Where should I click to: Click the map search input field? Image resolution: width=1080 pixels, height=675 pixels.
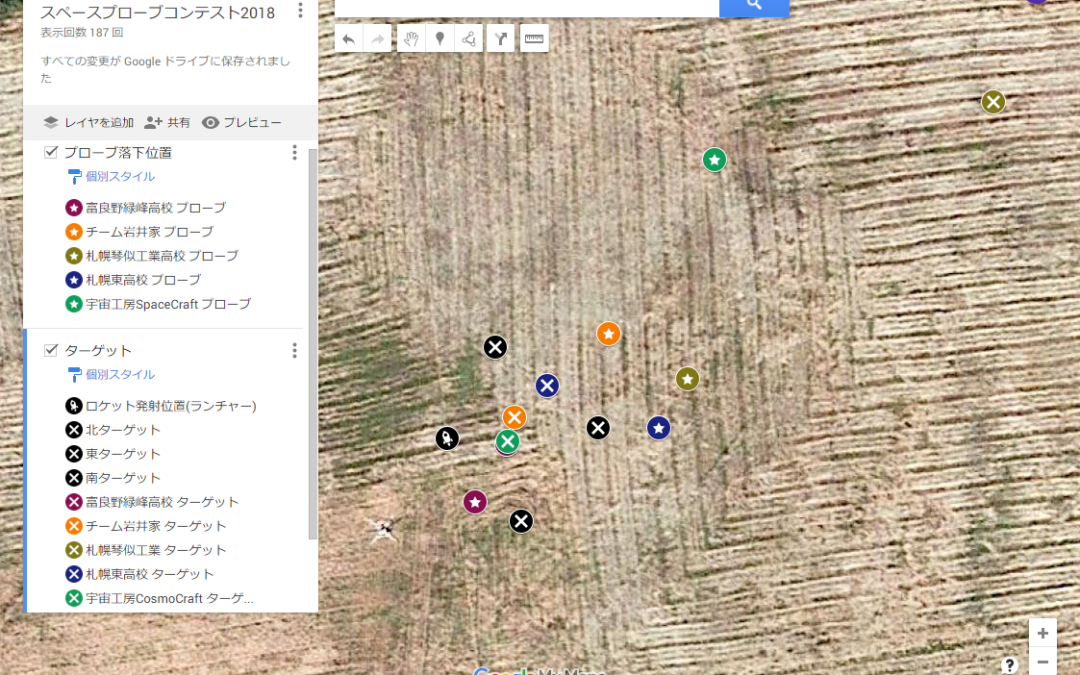pyautogui.click(x=526, y=6)
